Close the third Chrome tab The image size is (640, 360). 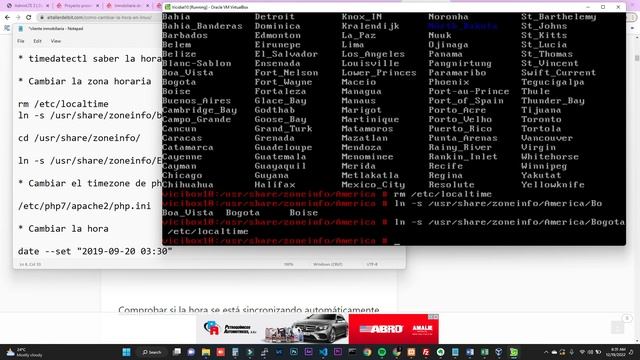pyautogui.click(x=148, y=6)
